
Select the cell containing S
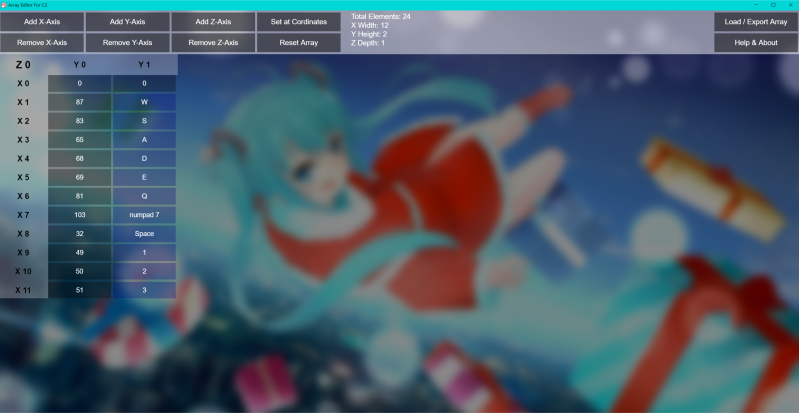[144, 121]
